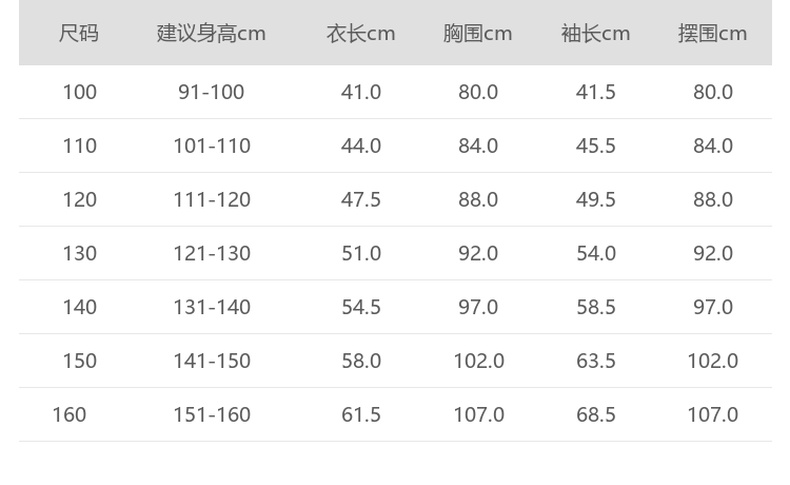Click the 尺码 column header

tap(79, 33)
